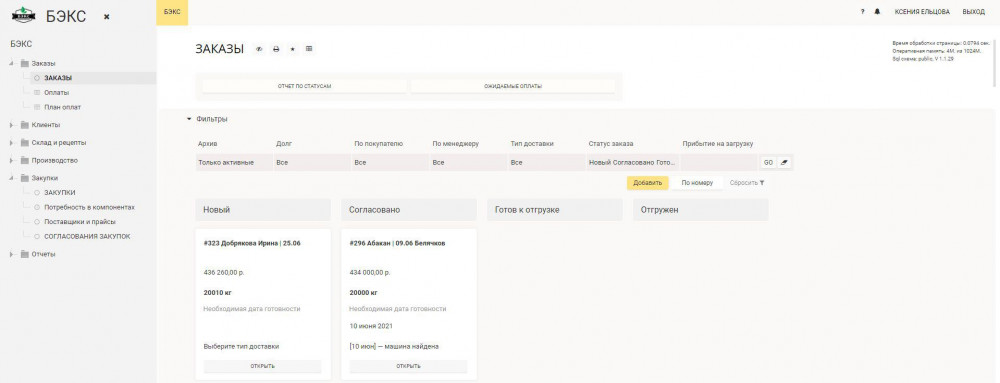Expand the Склад и рецепты tree node
Image resolution: width=1000 pixels, height=383 pixels.
[12, 143]
